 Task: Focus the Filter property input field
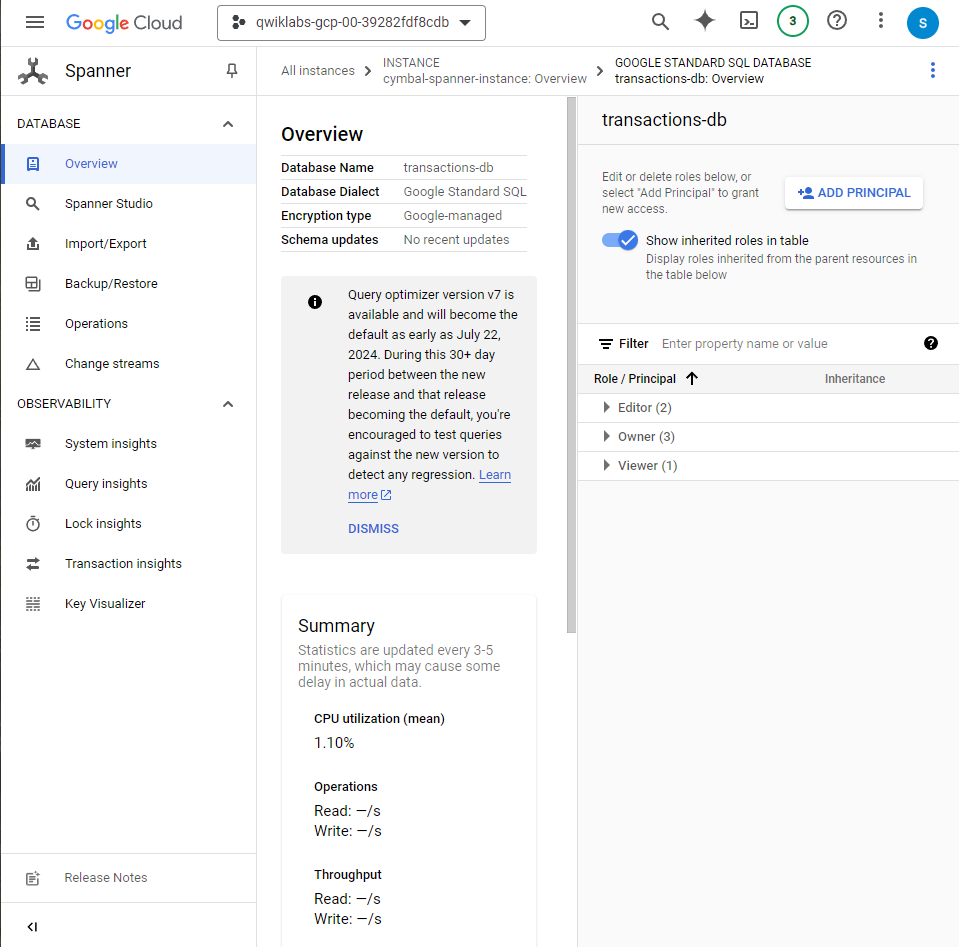click(788, 344)
